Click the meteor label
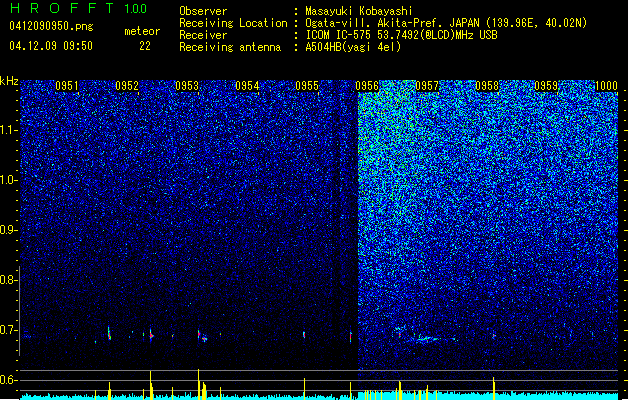This screenshot has height=400, width=629. [x=142, y=31]
